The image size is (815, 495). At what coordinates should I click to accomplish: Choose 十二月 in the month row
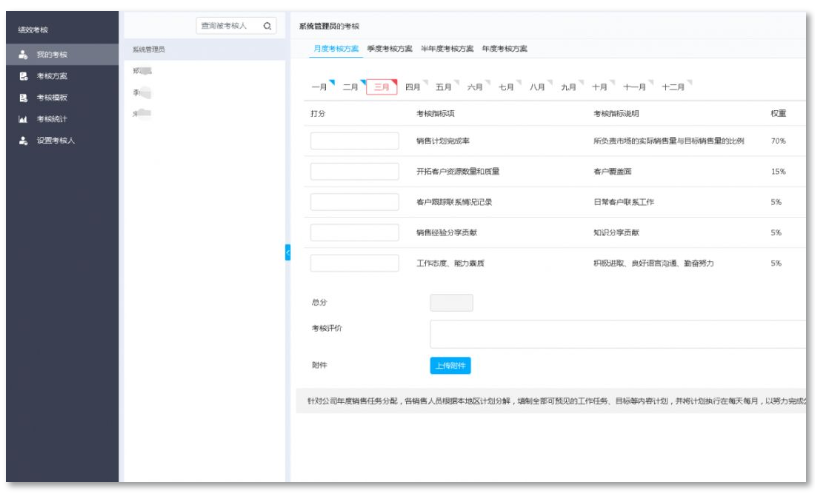[x=673, y=87]
